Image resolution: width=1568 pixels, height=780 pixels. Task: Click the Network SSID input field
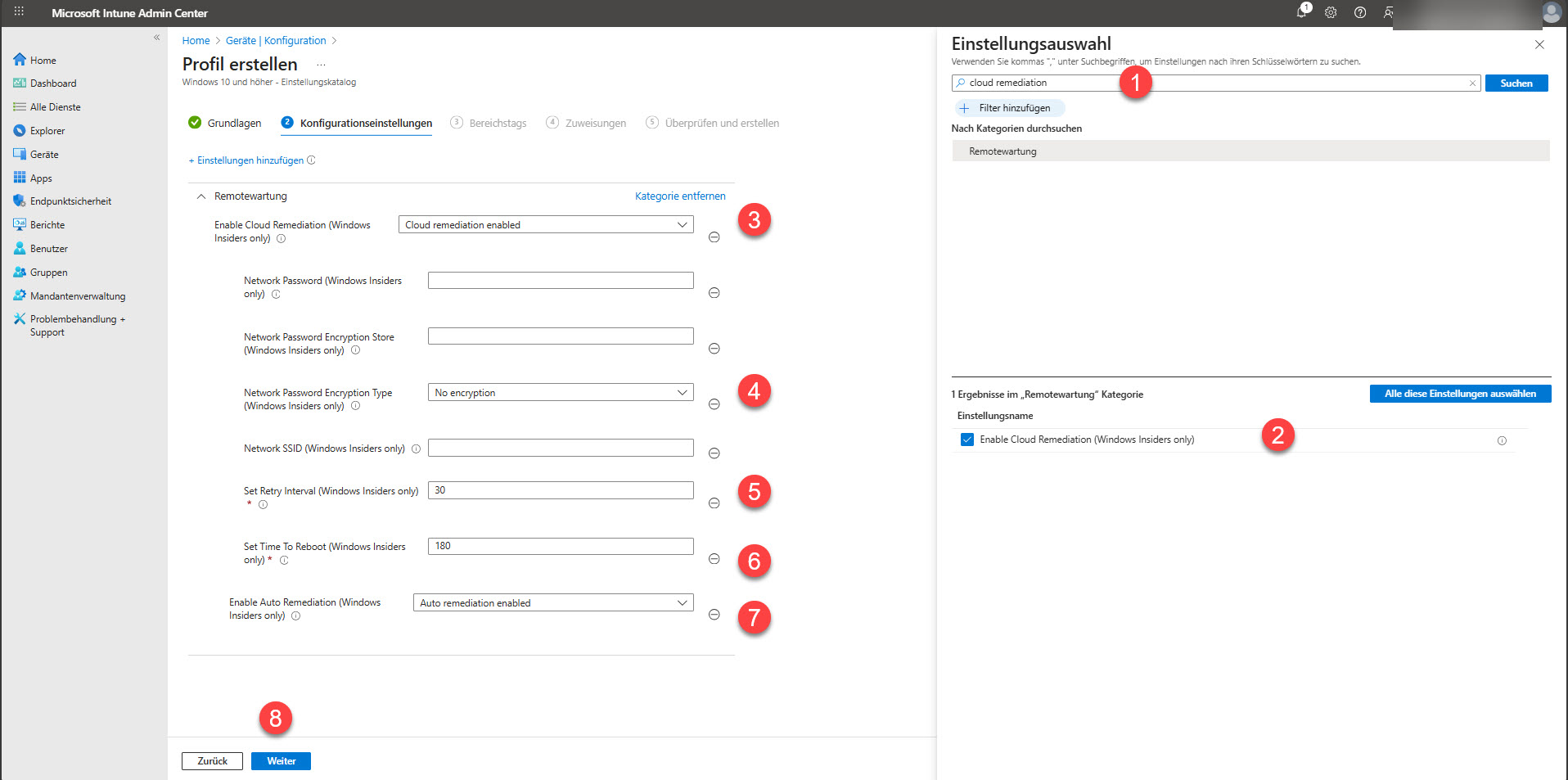[561, 449]
